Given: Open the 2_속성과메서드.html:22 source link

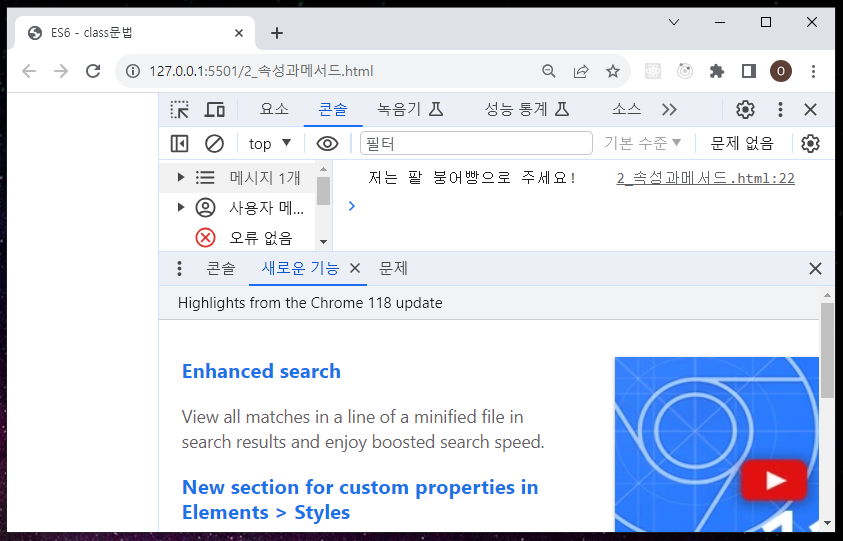Looking at the screenshot, I should [705, 178].
